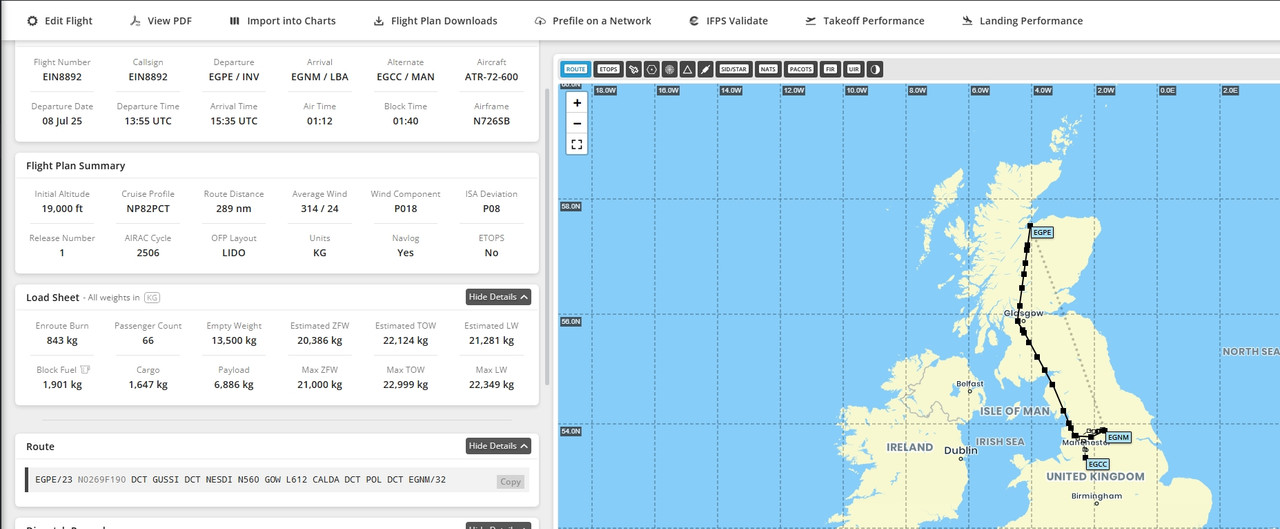This screenshot has height=529, width=1280.
Task: Click the Block Fuel info icon
Action: [x=86, y=370]
